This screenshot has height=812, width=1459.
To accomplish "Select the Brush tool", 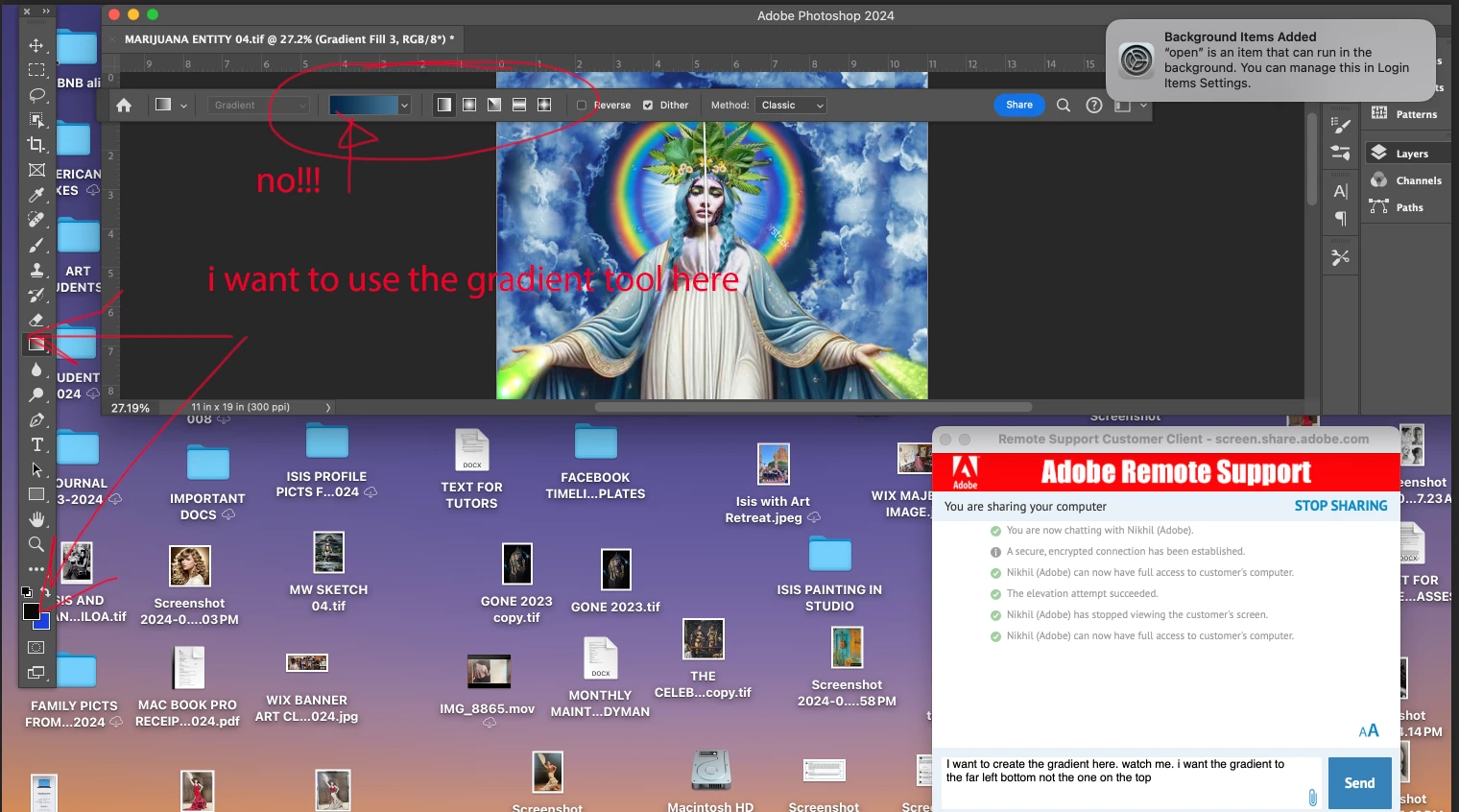I will pyautogui.click(x=36, y=245).
